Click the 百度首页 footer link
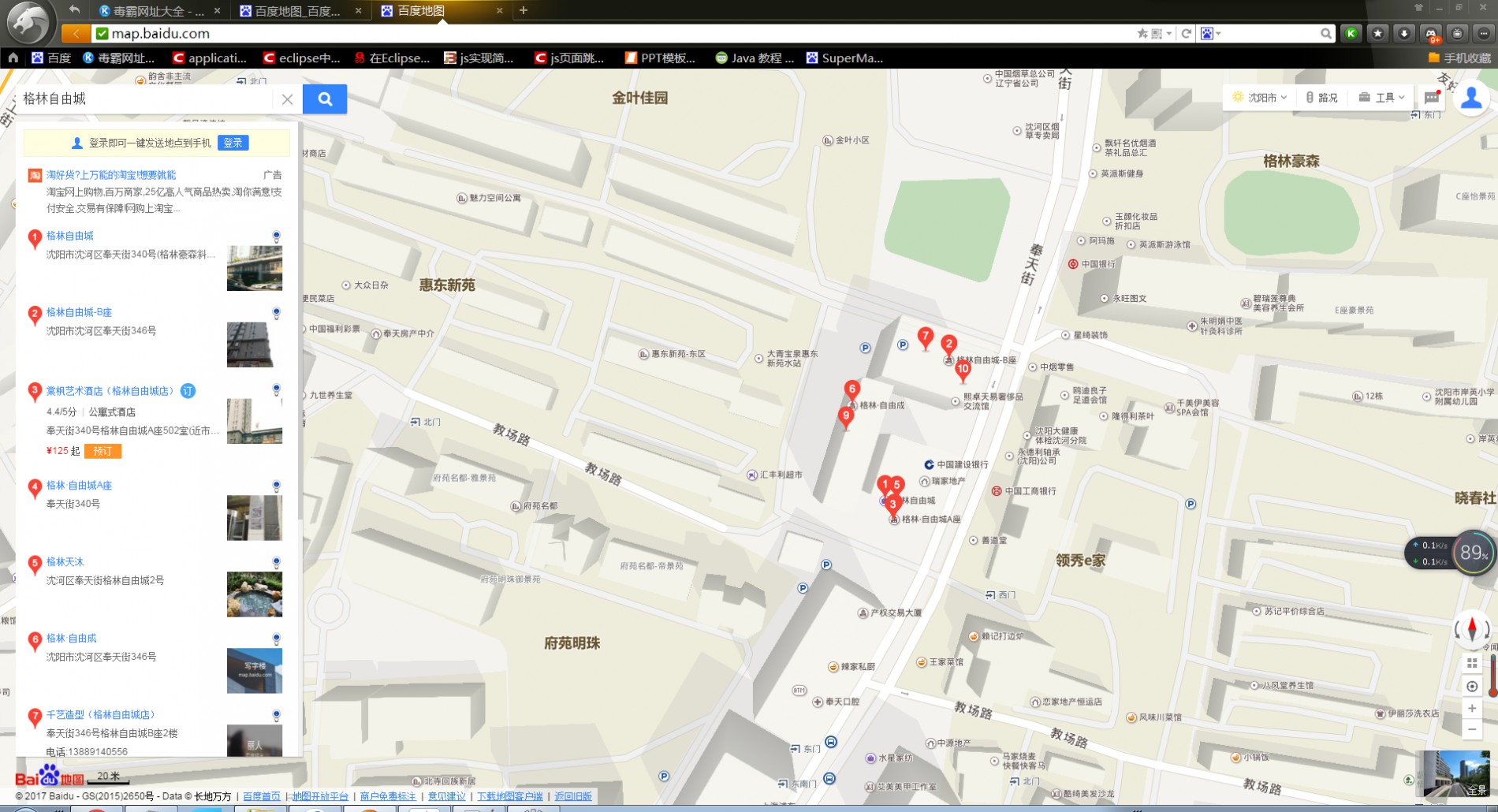 coord(262,796)
